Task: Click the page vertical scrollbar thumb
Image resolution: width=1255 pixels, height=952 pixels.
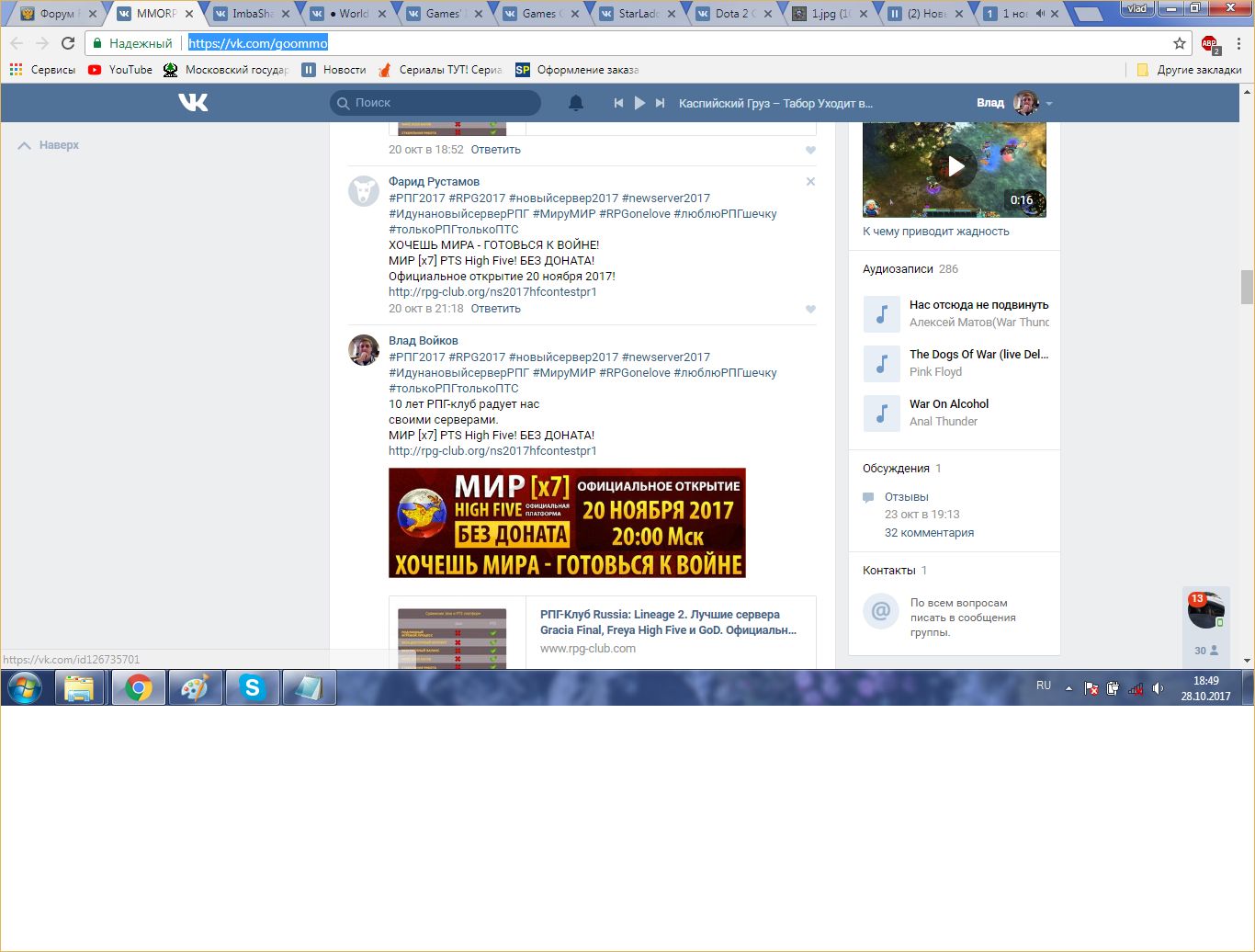Action: [x=1247, y=287]
